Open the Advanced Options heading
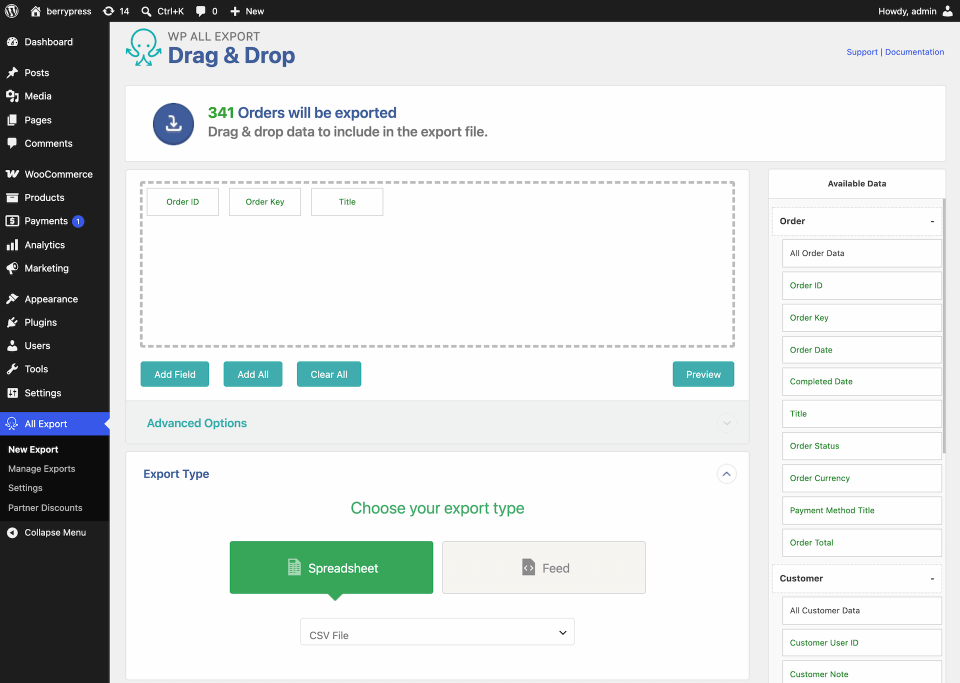Viewport: 960px width, 683px height. pyautogui.click(x=197, y=423)
